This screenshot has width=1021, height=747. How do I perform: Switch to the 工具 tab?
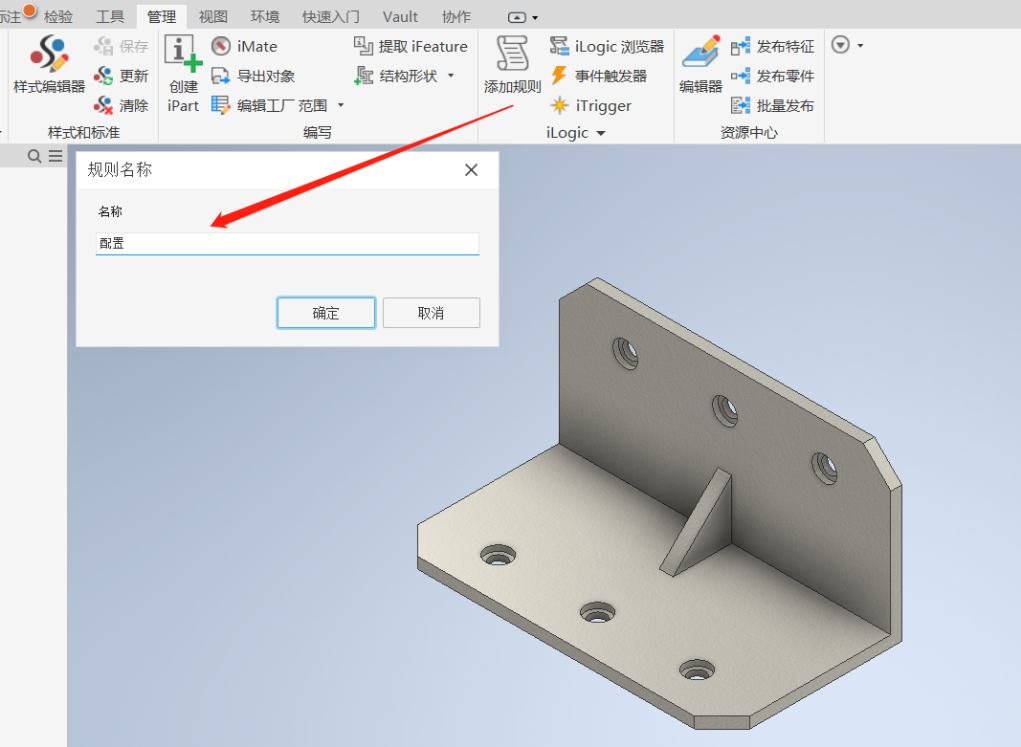pos(109,16)
